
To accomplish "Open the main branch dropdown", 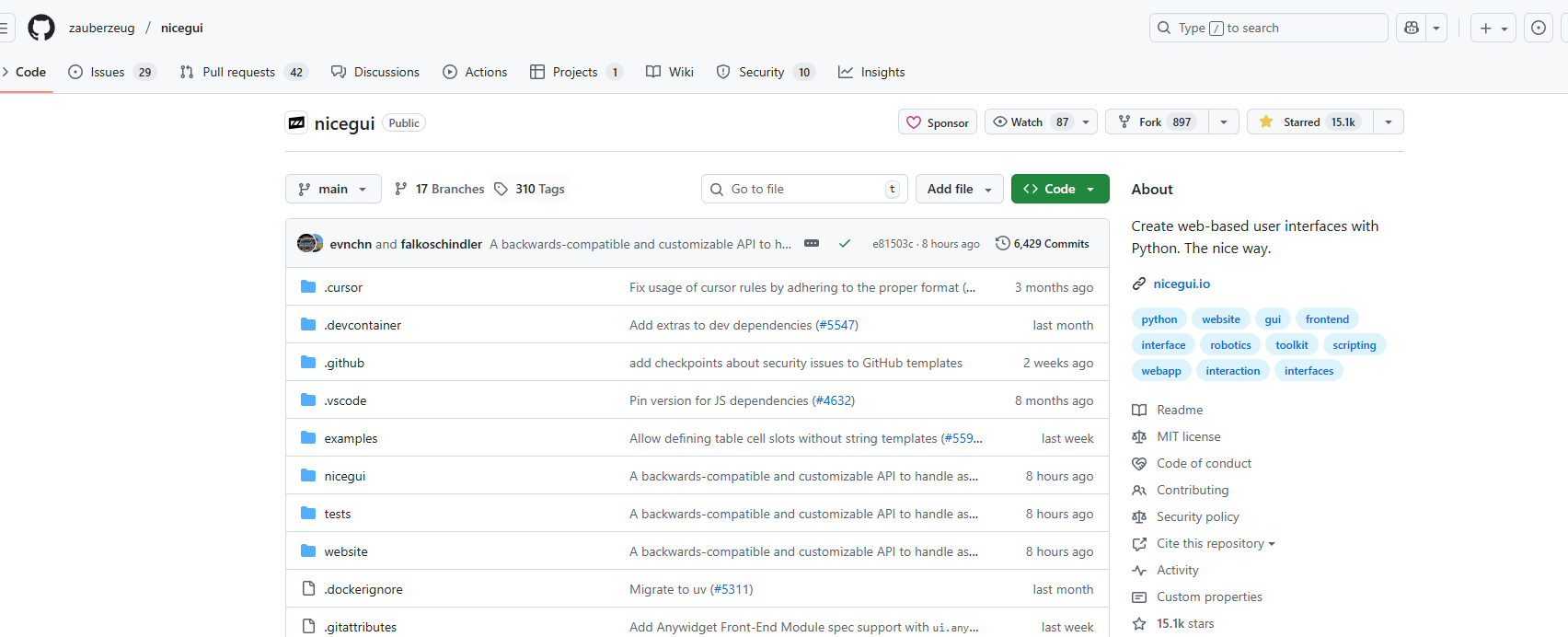I will coord(333,189).
